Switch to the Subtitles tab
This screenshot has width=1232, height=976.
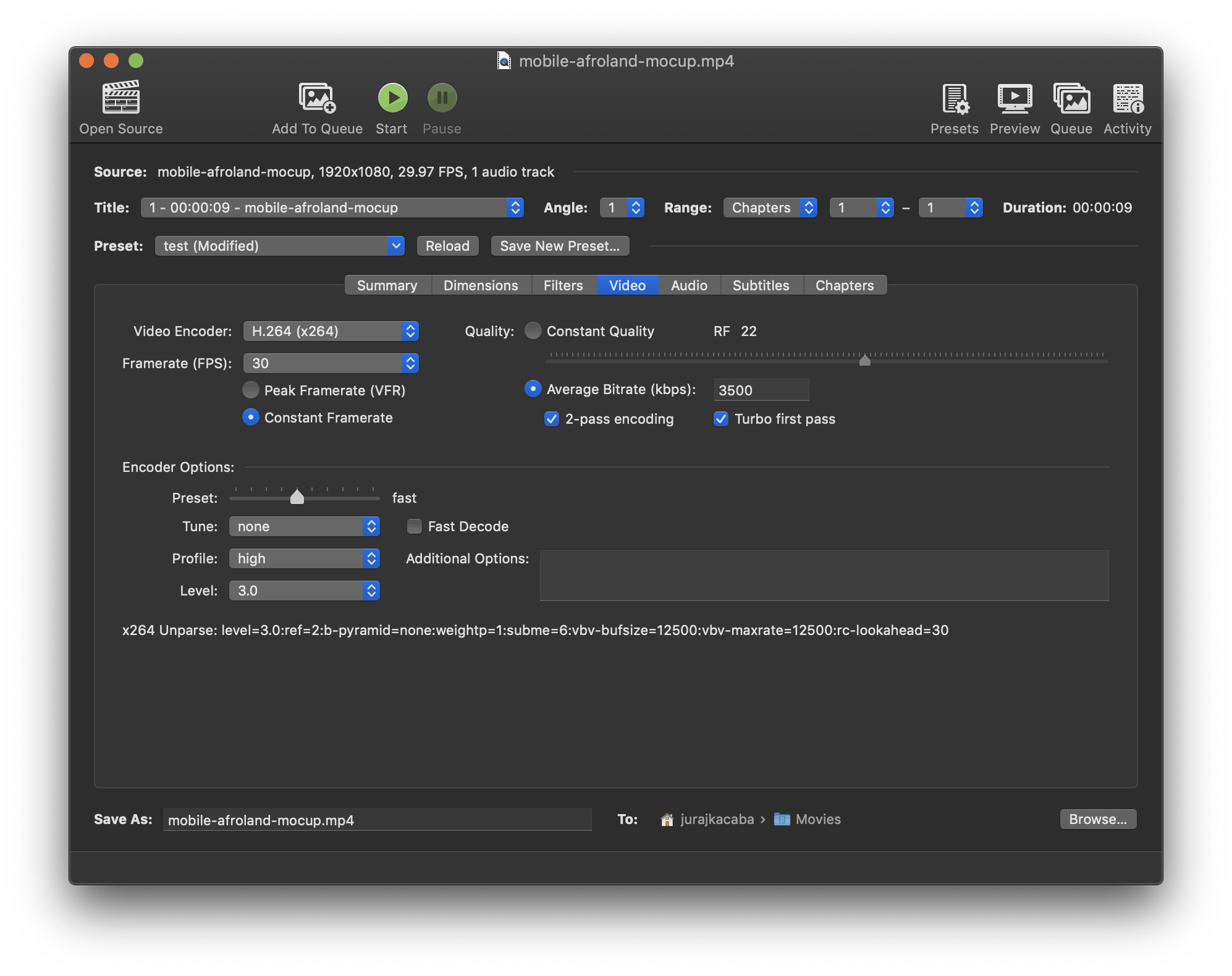pos(761,285)
